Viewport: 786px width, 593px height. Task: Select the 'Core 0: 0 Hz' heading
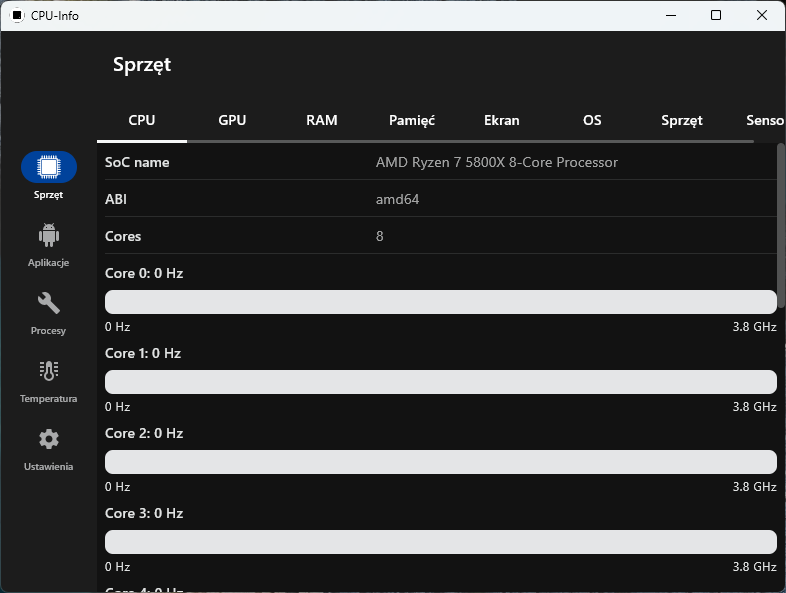(144, 273)
